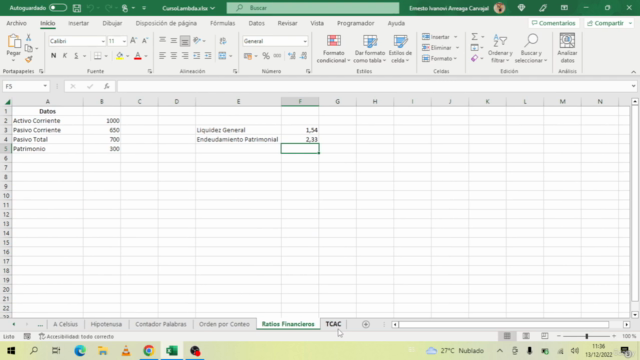Align text right
The width and height of the screenshot is (640, 360).
[185, 56]
